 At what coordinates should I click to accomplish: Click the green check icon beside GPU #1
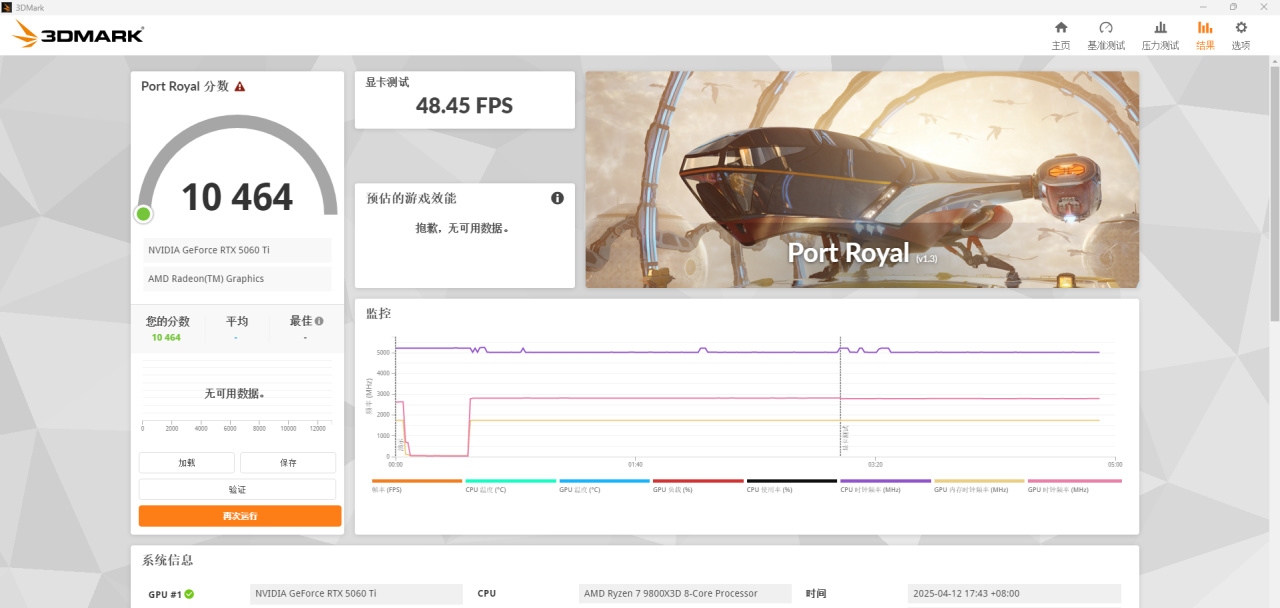click(189, 594)
